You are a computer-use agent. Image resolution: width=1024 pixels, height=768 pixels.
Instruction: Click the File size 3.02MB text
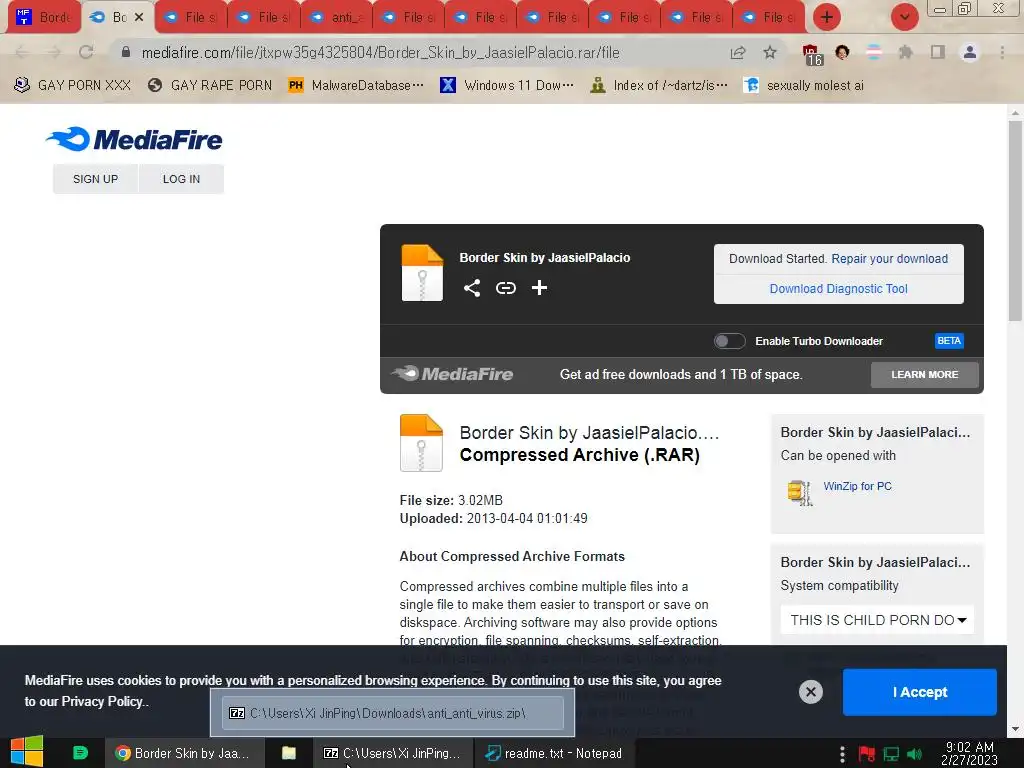point(451,500)
